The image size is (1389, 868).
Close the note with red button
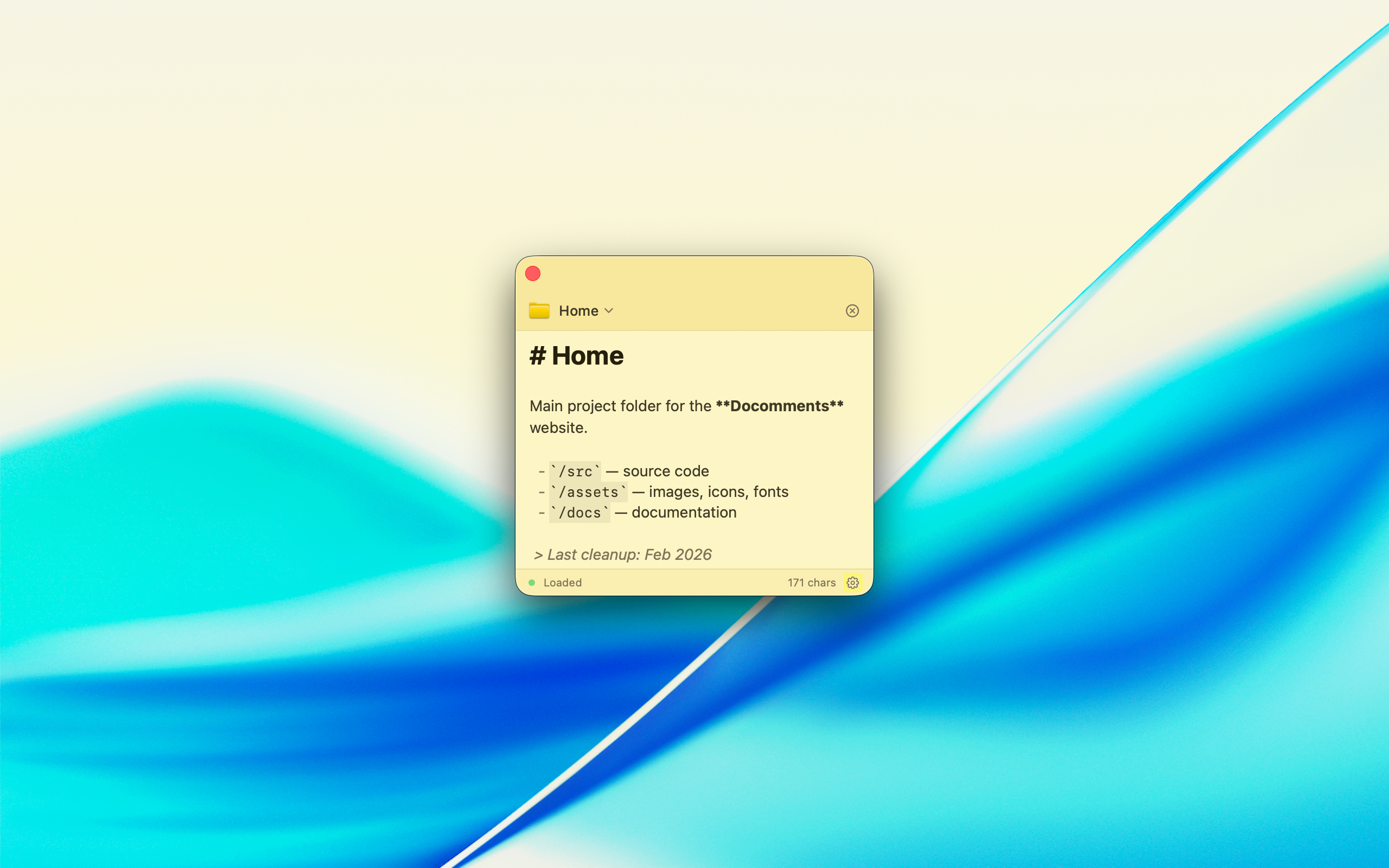click(533, 274)
